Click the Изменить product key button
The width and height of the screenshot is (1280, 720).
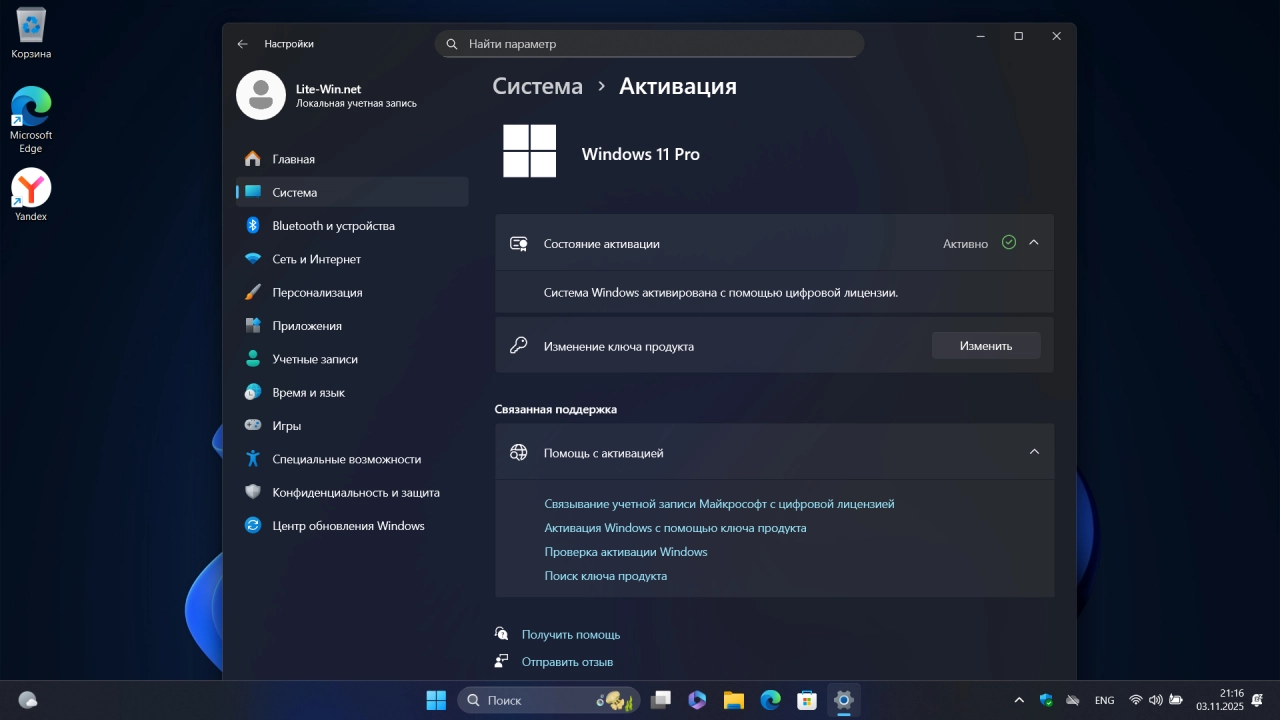pos(986,346)
